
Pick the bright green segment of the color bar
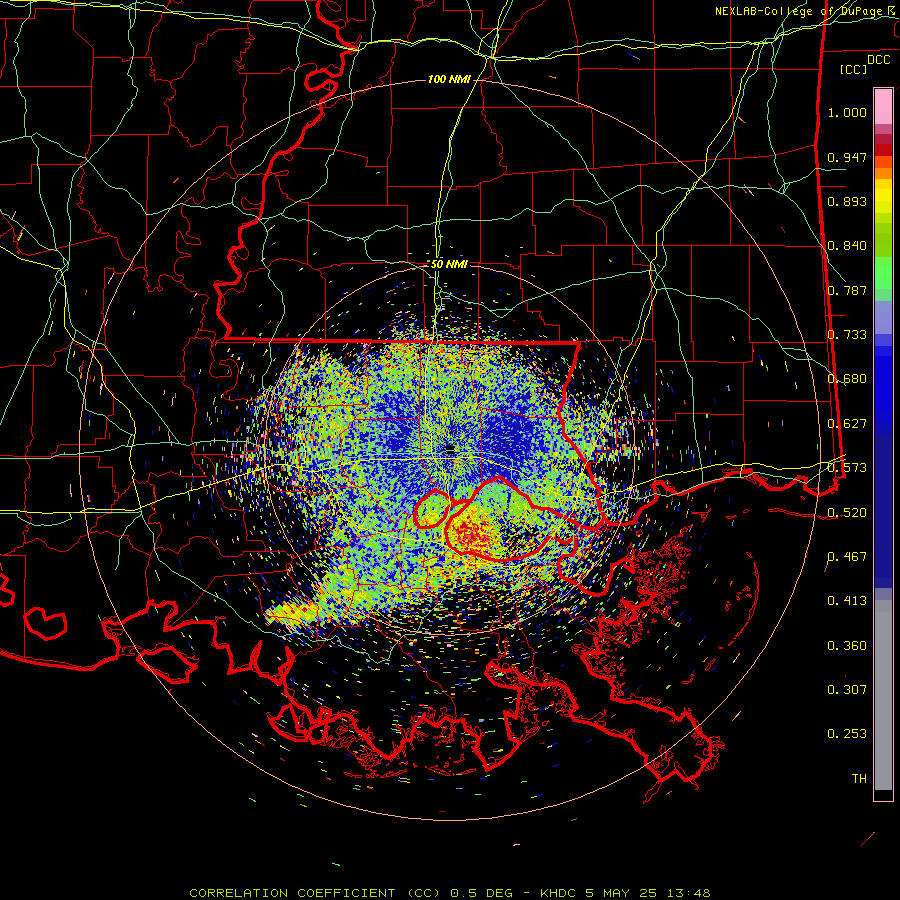(883, 273)
